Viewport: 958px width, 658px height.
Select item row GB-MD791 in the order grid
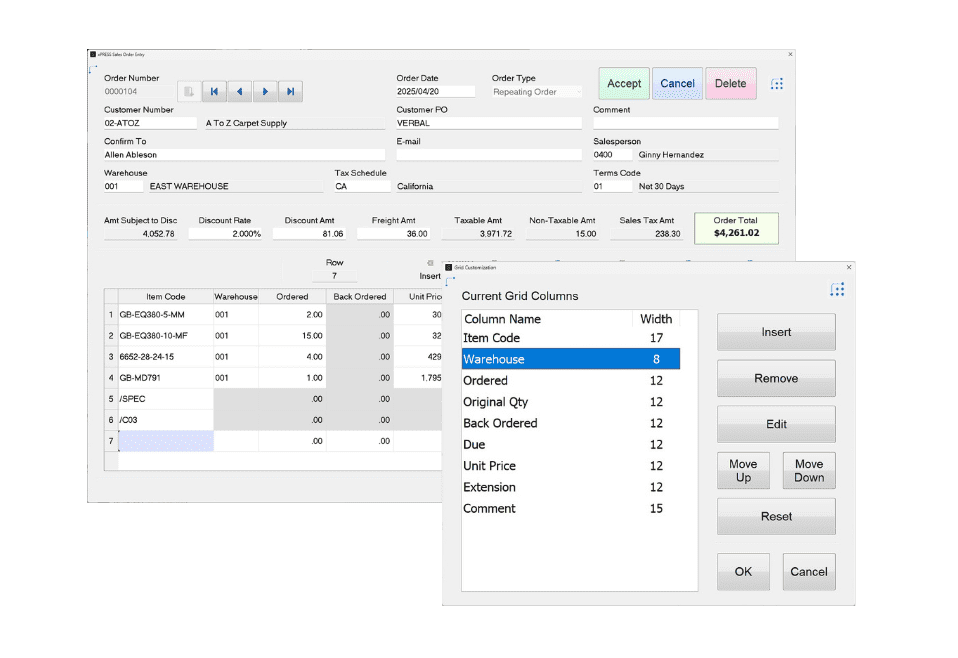[x=165, y=378]
